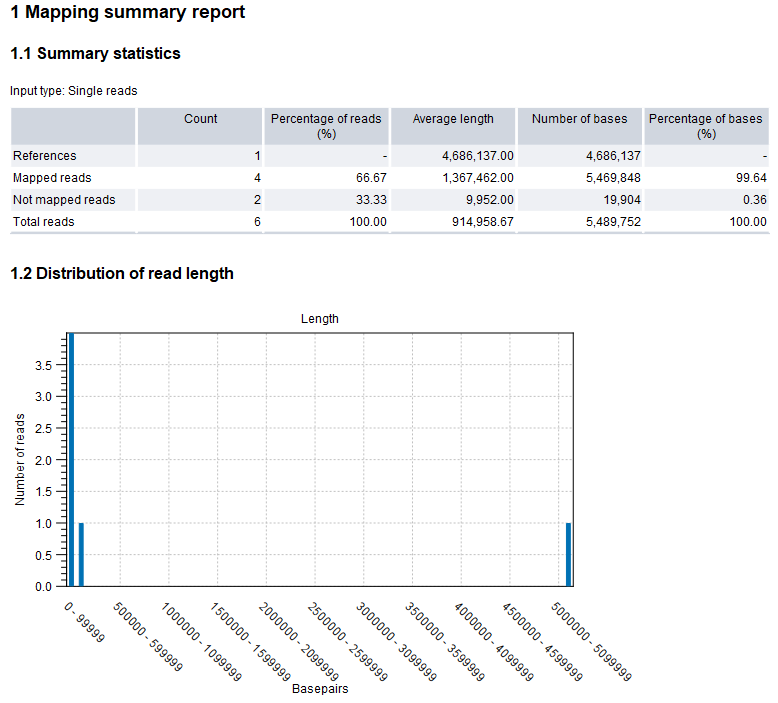The width and height of the screenshot is (778, 703).
Task: Click the "Total reads" row label
Action: (x=43, y=222)
